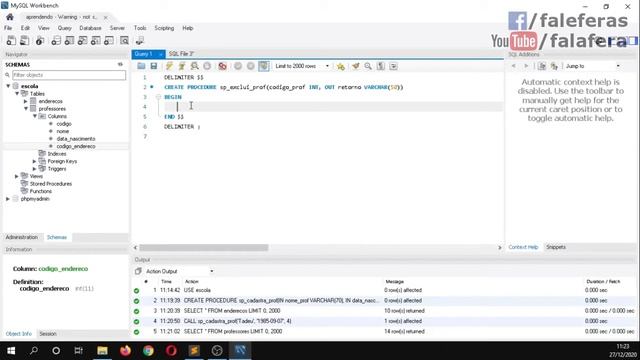Toggle word wrap icon in editor toolbar

point(393,66)
